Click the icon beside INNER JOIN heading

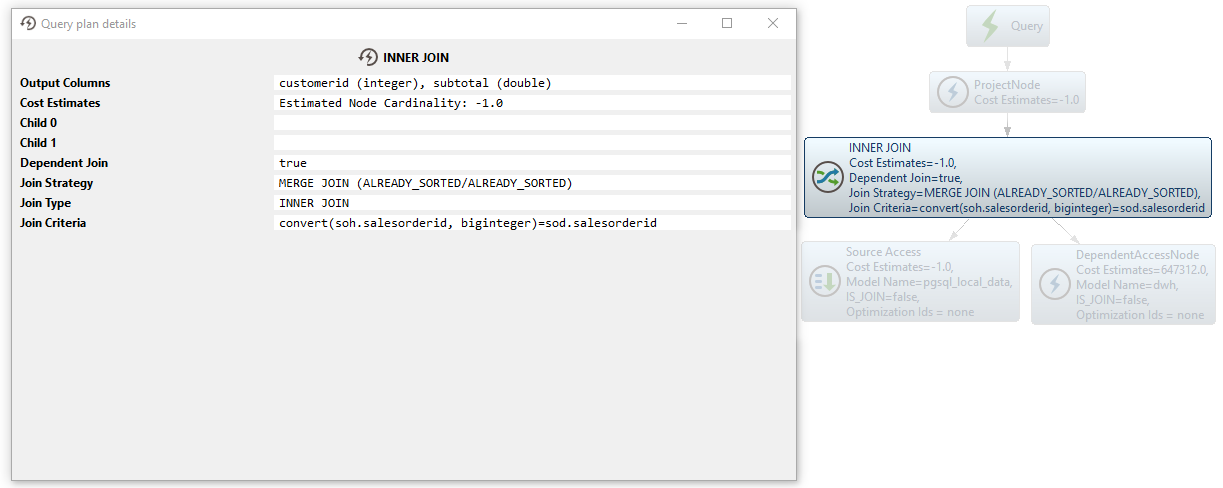pos(367,58)
